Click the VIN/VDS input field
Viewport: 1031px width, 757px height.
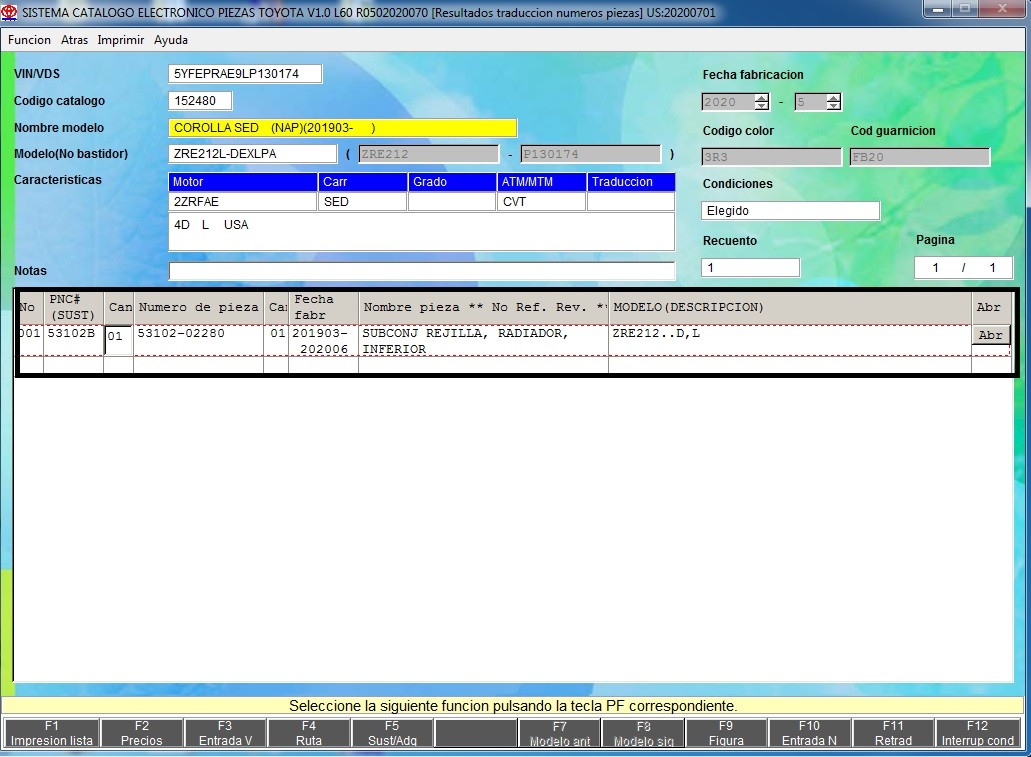click(245, 74)
